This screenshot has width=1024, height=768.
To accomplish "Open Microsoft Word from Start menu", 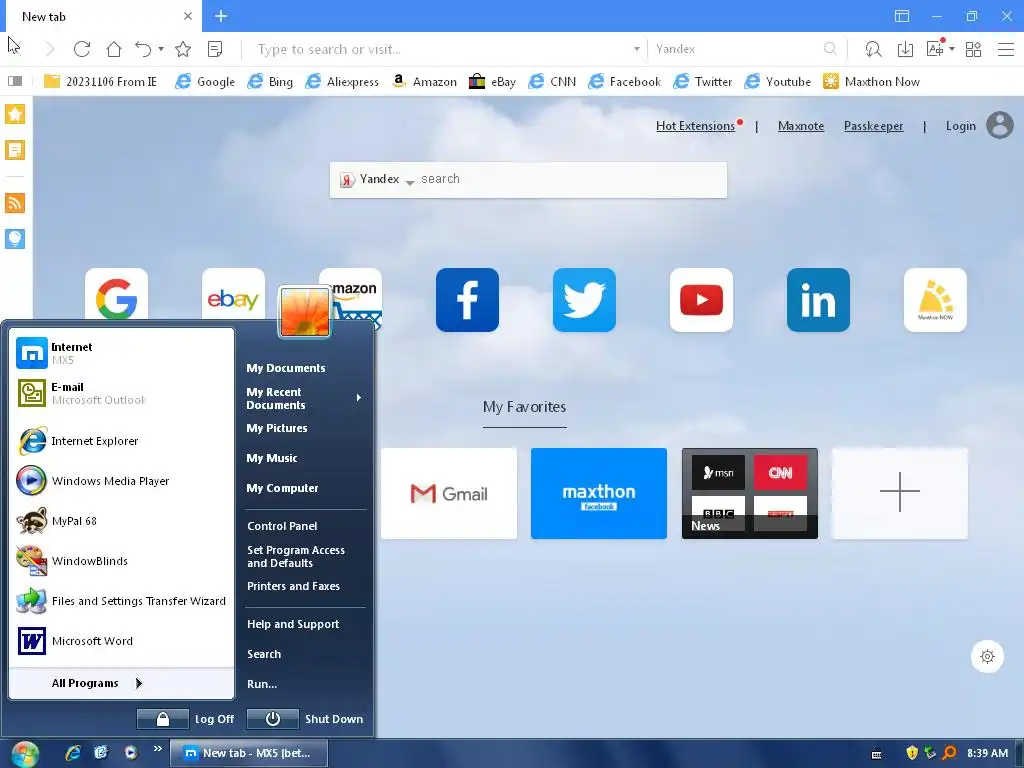I will (x=121, y=641).
